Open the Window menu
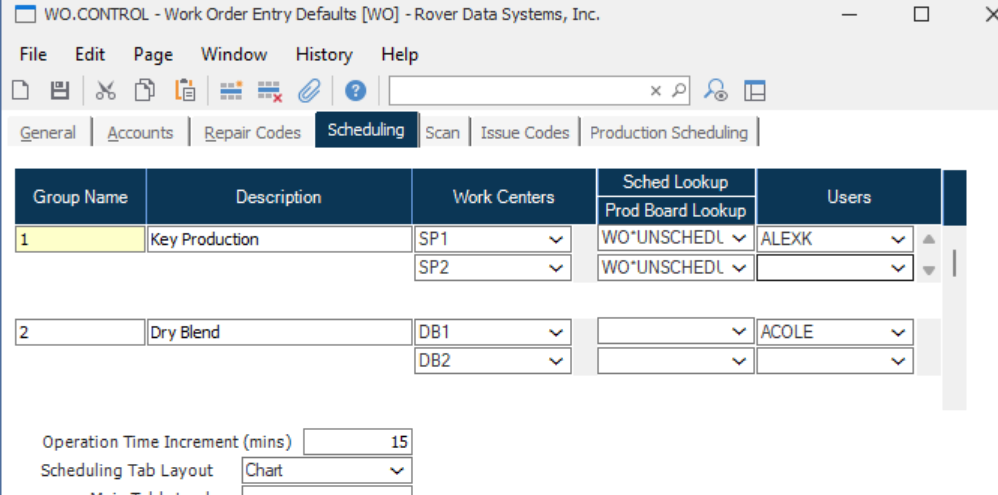Image resolution: width=998 pixels, height=495 pixels. 234,55
